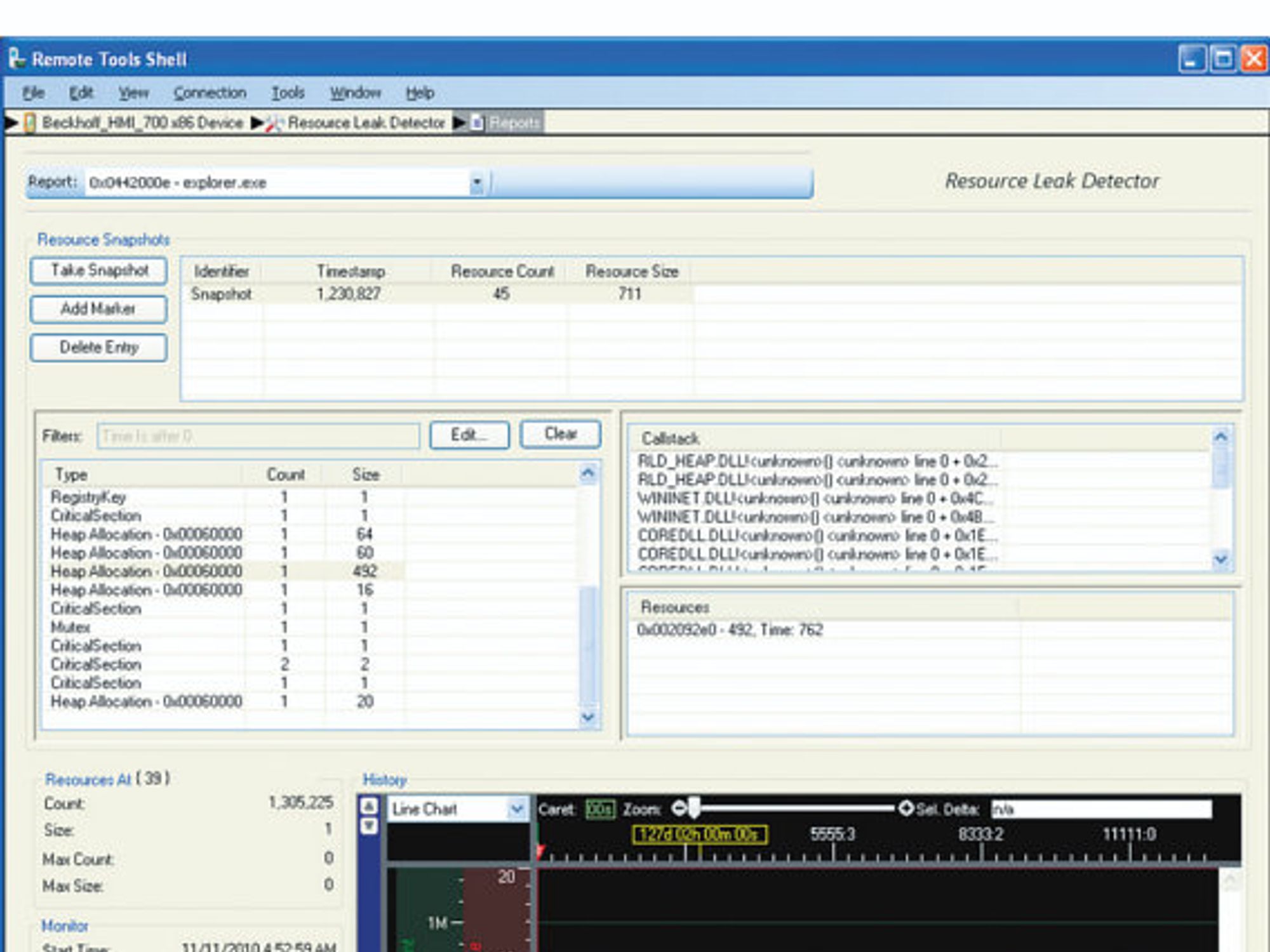Click the Size column header in resource list

pos(365,475)
